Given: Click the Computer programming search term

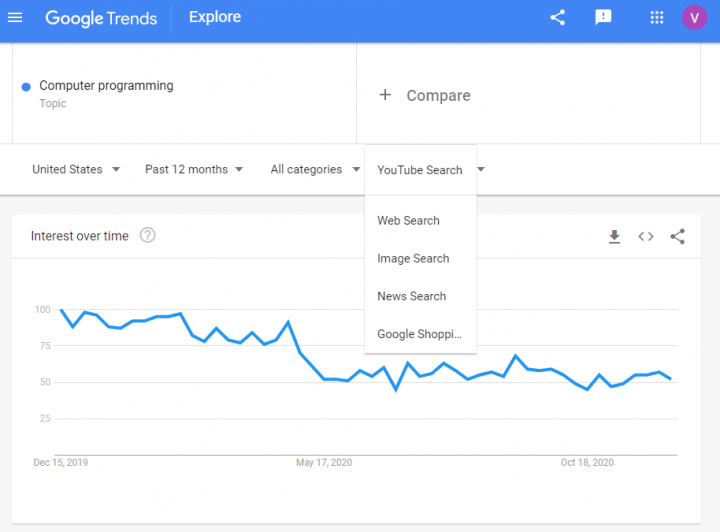Looking at the screenshot, I should tap(106, 85).
